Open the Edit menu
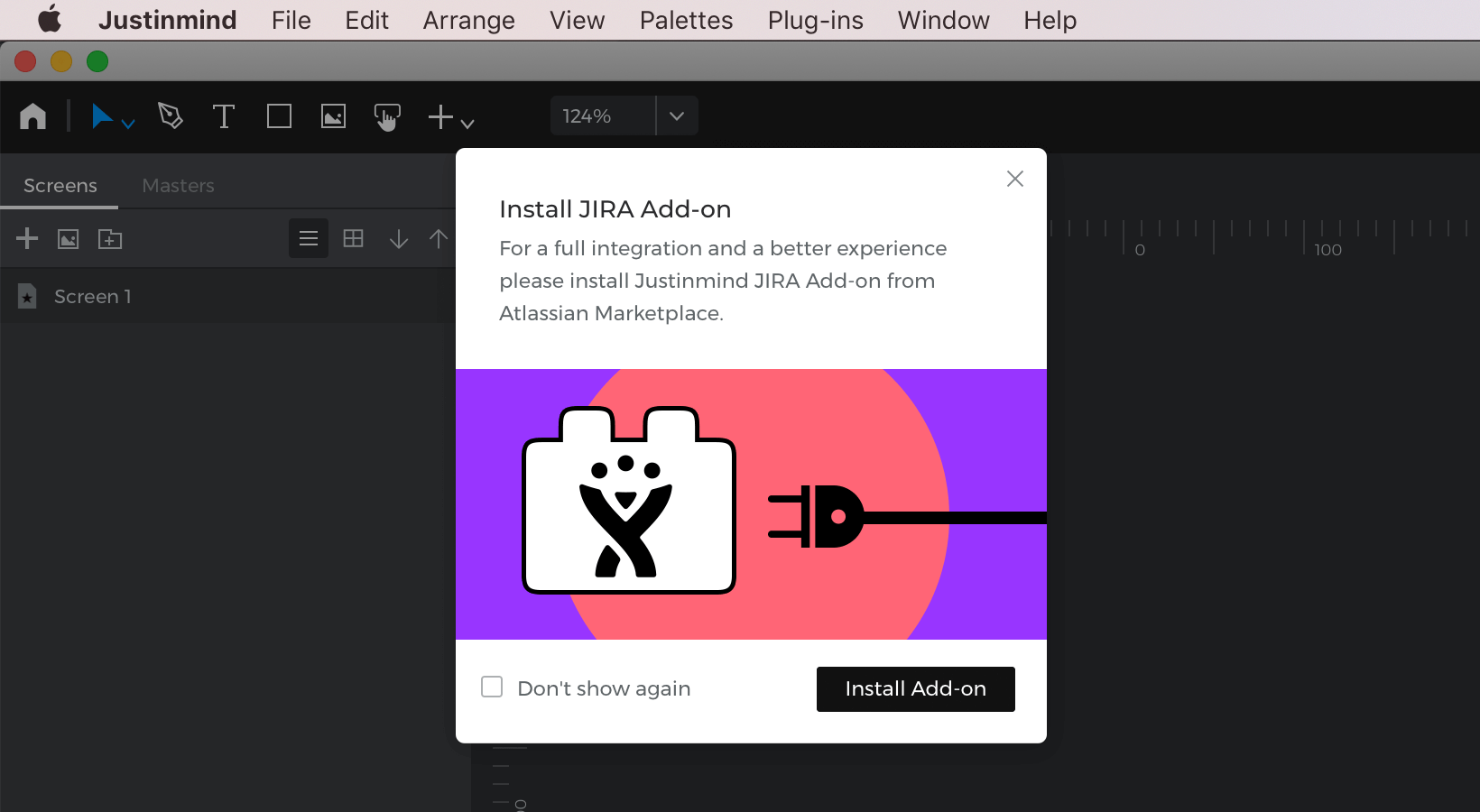 pyautogui.click(x=366, y=20)
